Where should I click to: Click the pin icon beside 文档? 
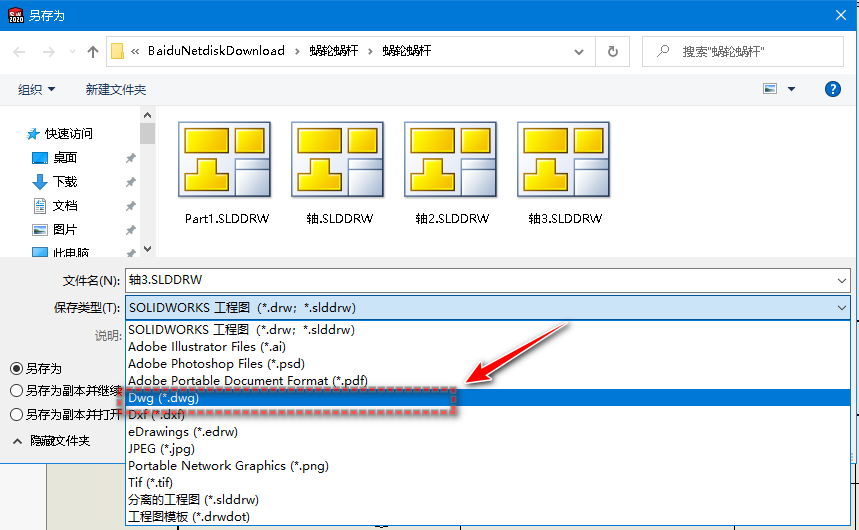click(130, 206)
